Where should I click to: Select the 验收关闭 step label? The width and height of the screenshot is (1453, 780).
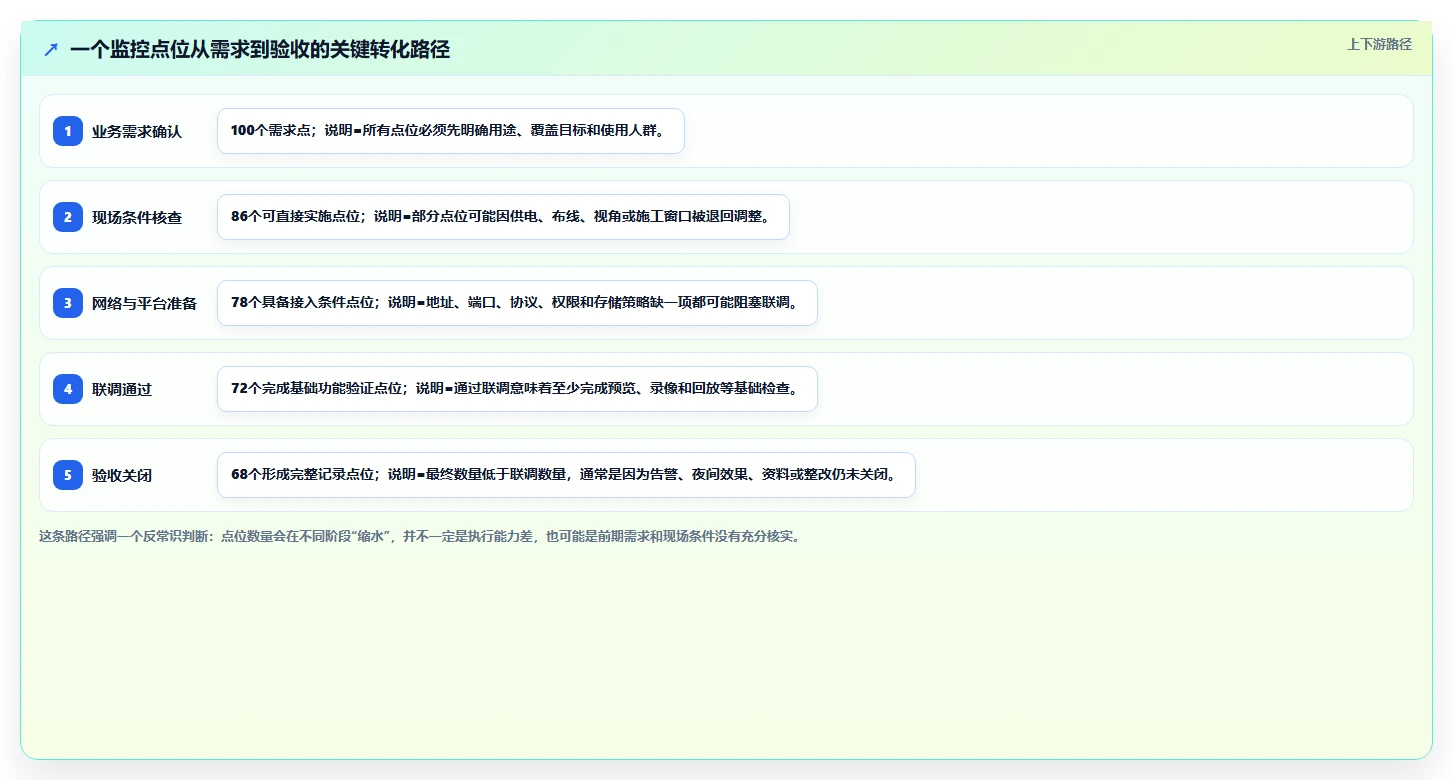pos(122,475)
